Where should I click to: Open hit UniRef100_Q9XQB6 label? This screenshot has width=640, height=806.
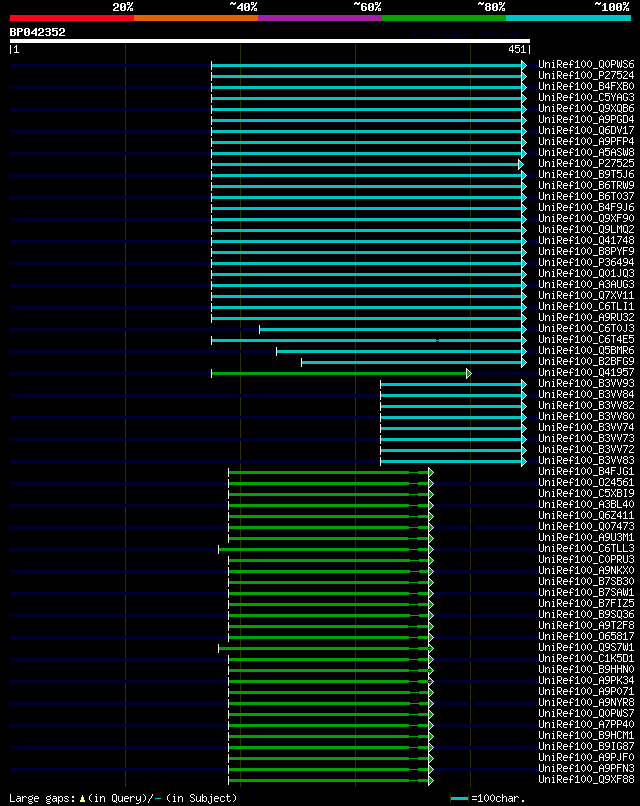586,108
